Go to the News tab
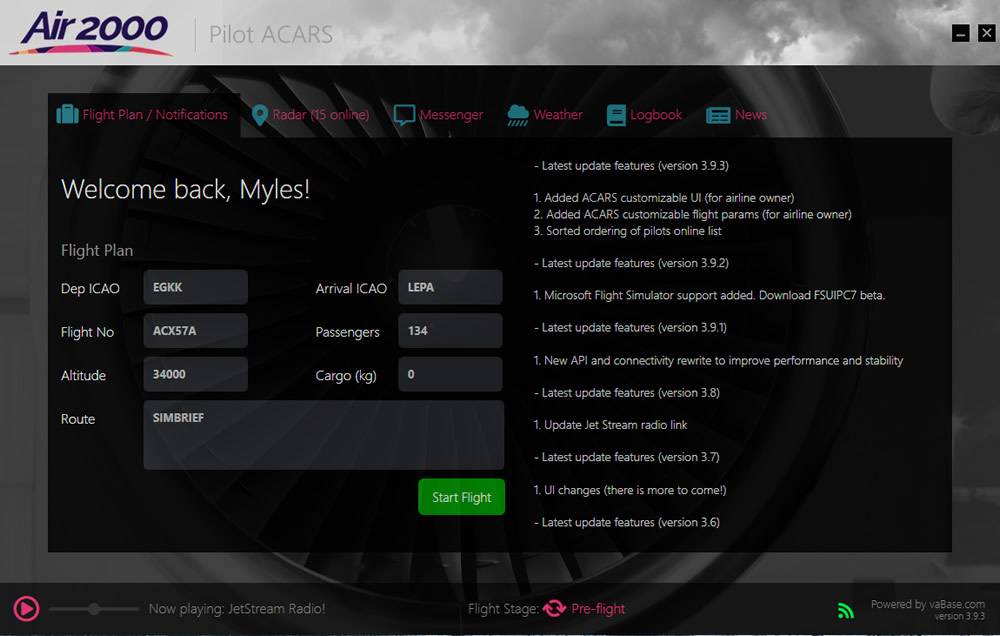This screenshot has height=636, width=1000. [737, 115]
